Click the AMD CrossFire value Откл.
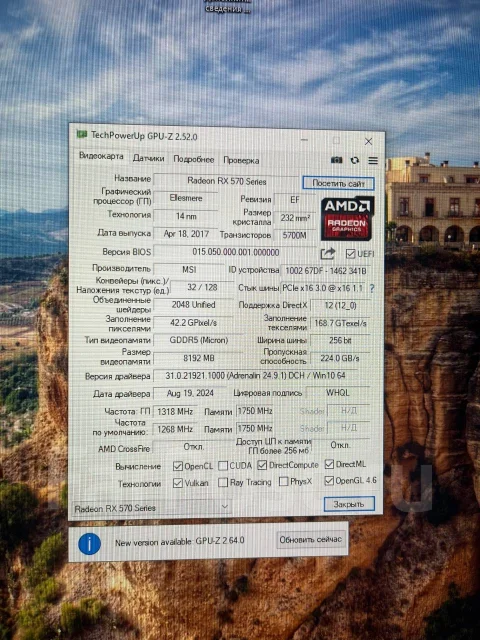Screen dimensions: 480x640 click(193, 447)
